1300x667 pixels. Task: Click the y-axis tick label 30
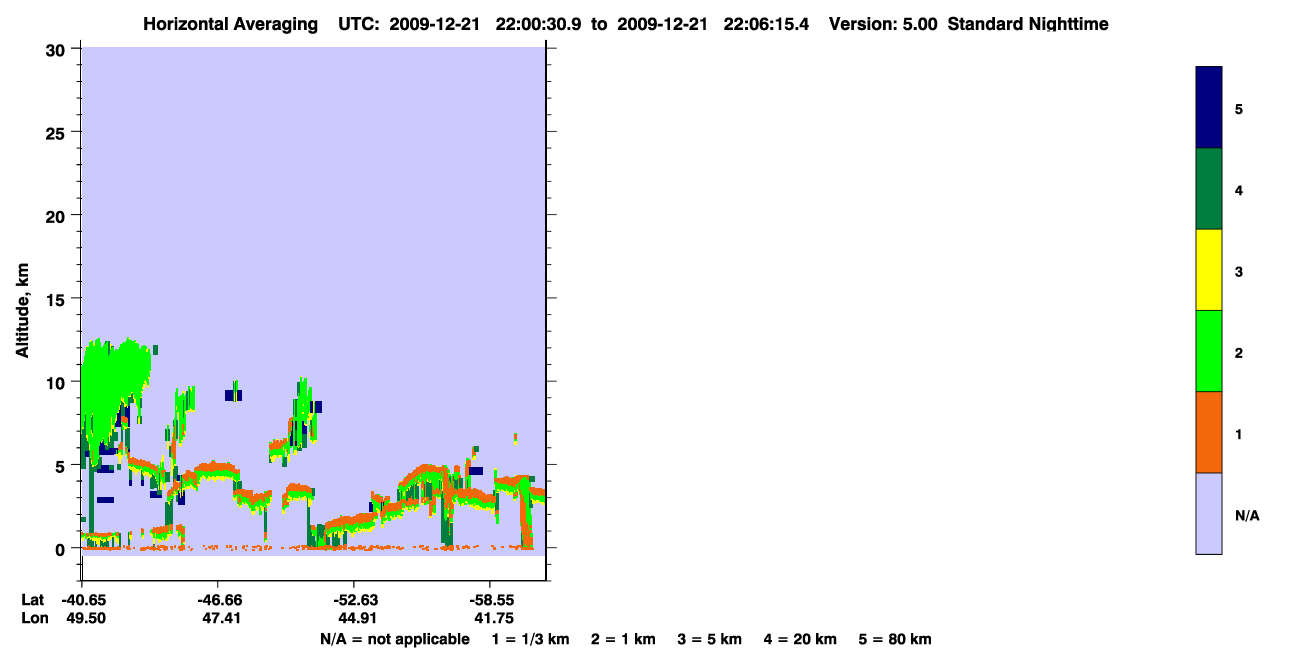[57, 49]
